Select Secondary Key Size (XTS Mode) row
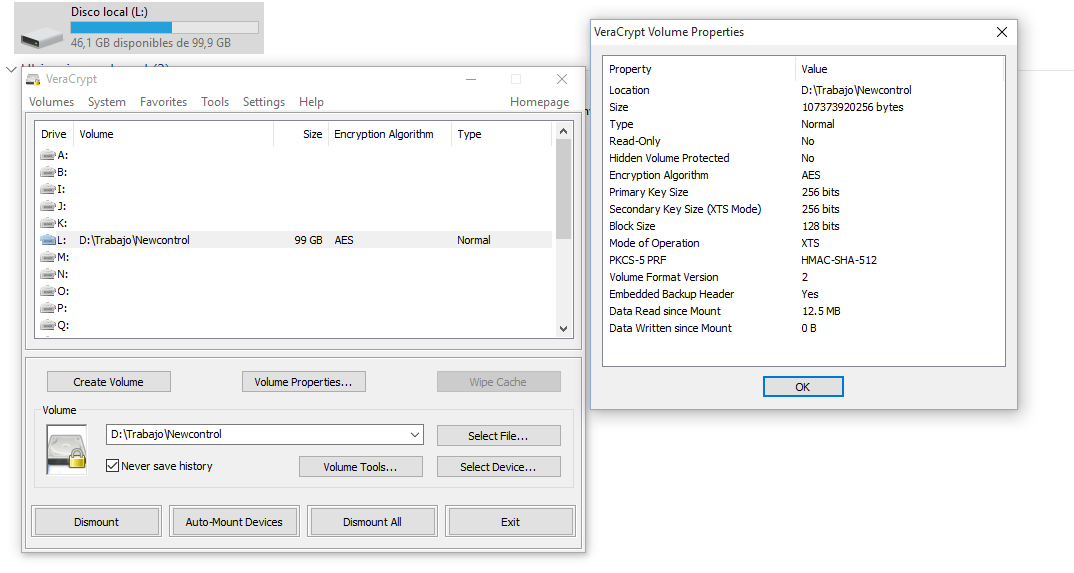 coord(803,209)
